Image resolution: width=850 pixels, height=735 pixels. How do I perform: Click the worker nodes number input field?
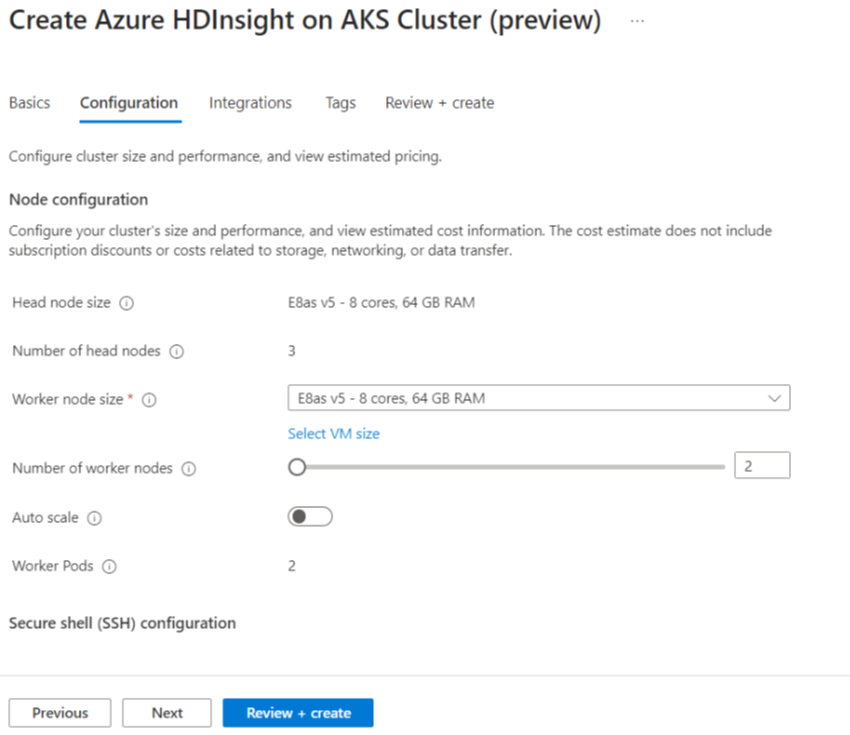tap(761, 466)
